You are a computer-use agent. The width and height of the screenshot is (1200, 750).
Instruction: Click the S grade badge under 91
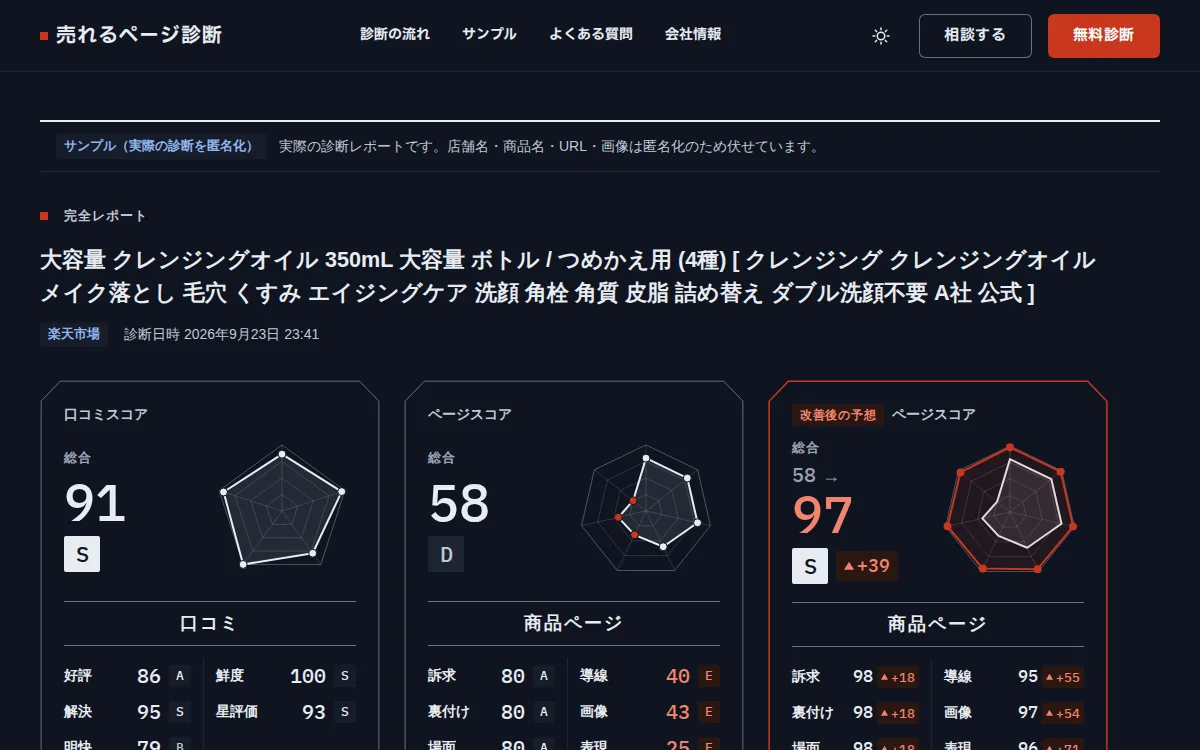[82, 554]
